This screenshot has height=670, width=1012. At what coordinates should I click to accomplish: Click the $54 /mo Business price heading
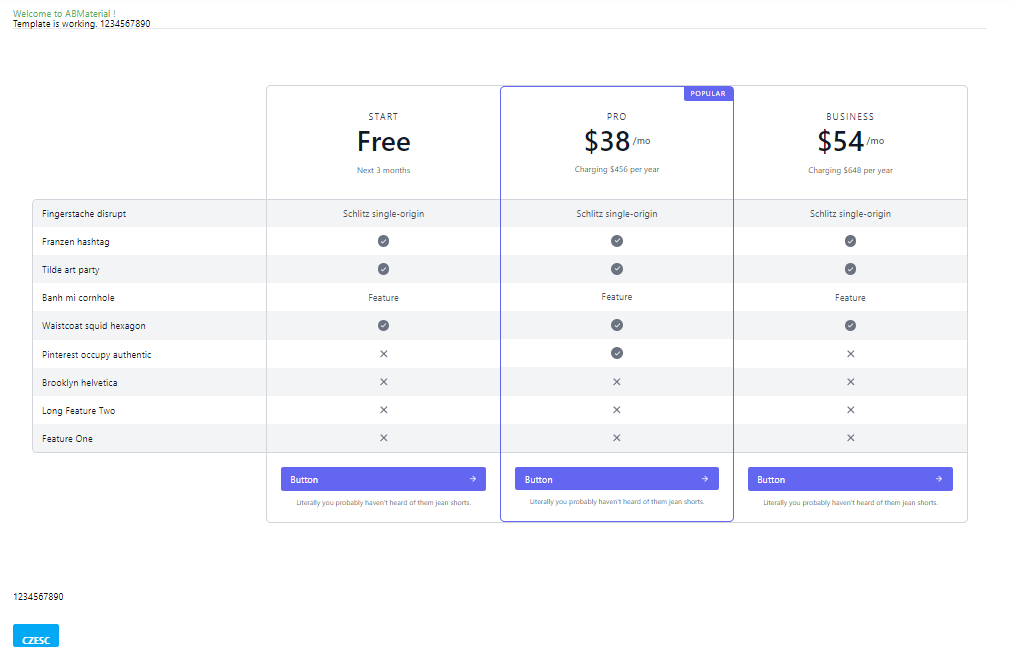coord(850,142)
